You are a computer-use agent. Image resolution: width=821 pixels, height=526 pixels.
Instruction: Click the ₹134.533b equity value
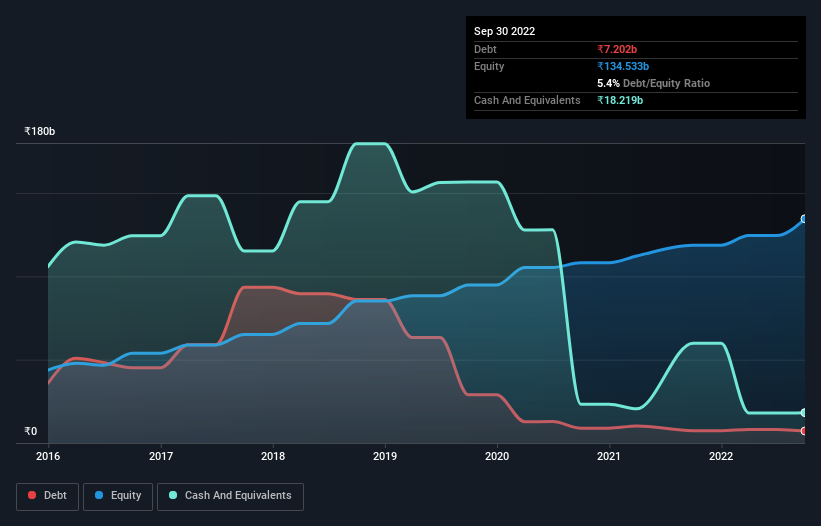[623, 66]
